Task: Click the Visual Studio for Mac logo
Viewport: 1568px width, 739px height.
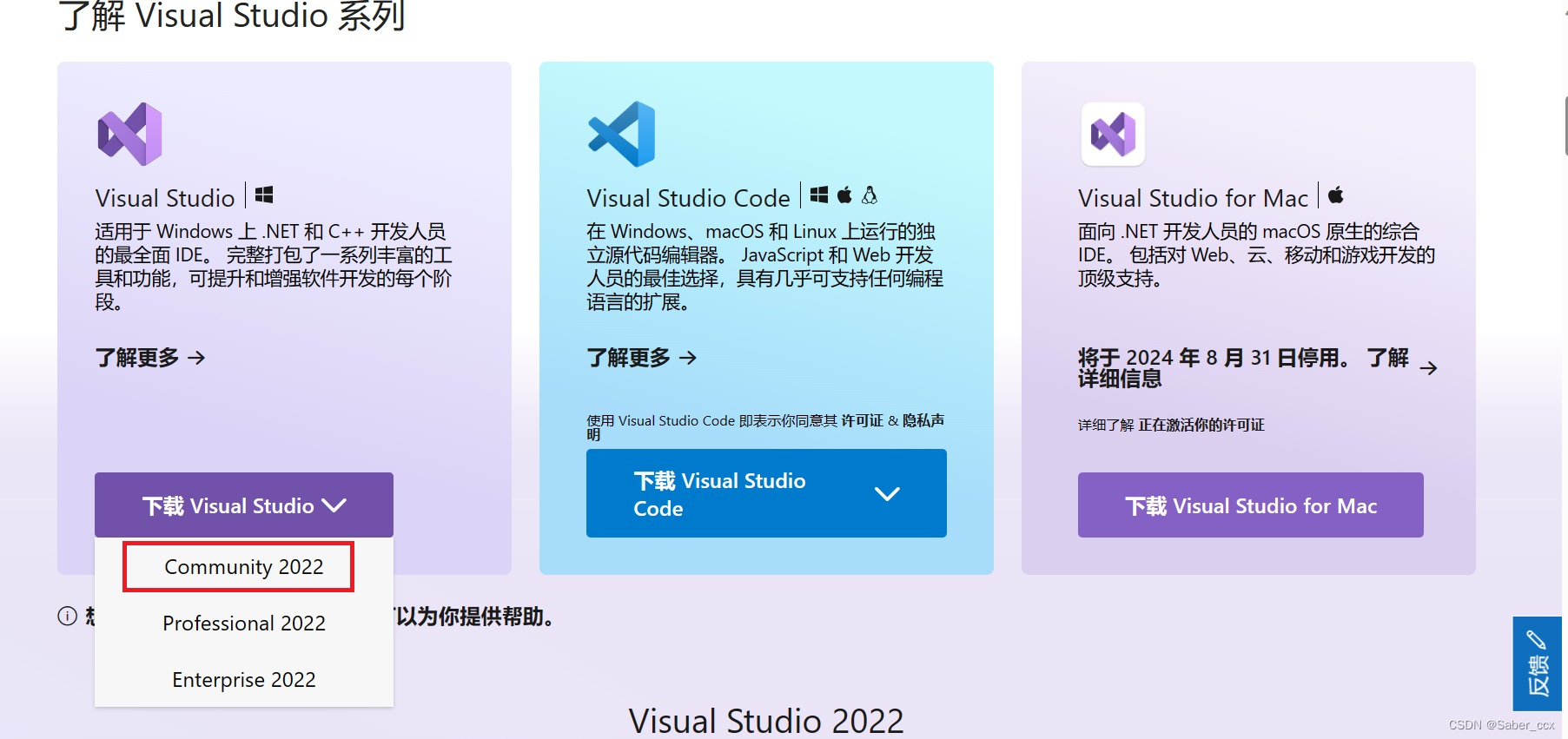Action: (x=1113, y=134)
